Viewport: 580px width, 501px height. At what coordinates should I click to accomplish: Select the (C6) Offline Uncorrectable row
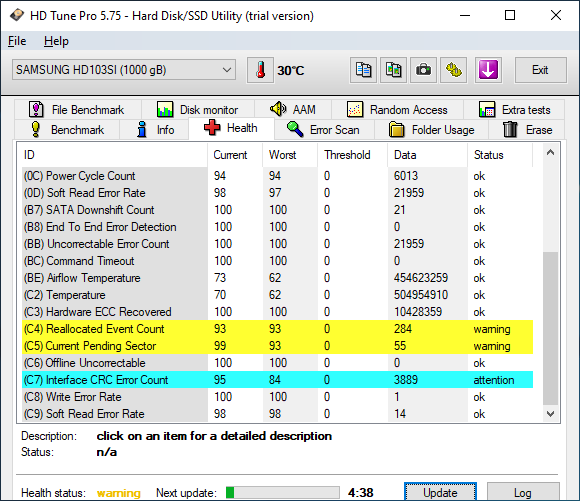[277, 363]
